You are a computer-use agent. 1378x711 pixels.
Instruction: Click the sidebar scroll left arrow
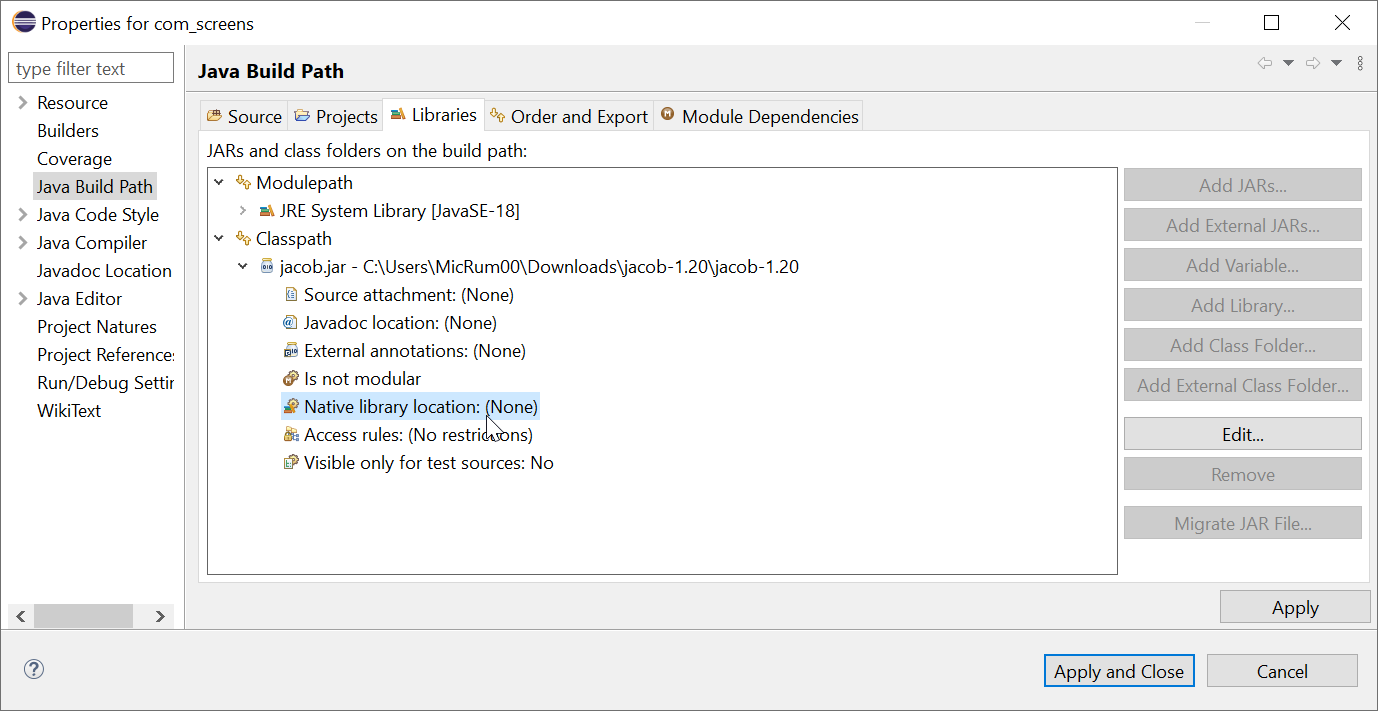(21, 616)
